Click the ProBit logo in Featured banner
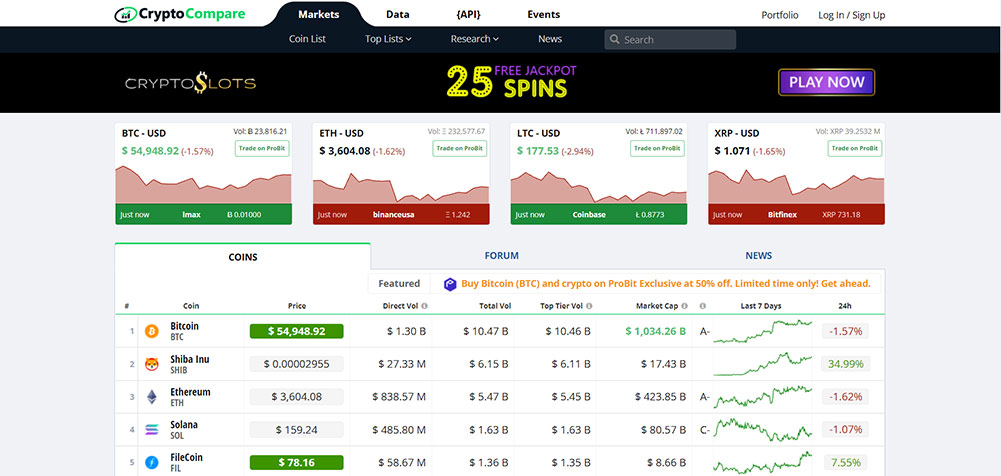Image resolution: width=1001 pixels, height=476 pixels. click(451, 284)
